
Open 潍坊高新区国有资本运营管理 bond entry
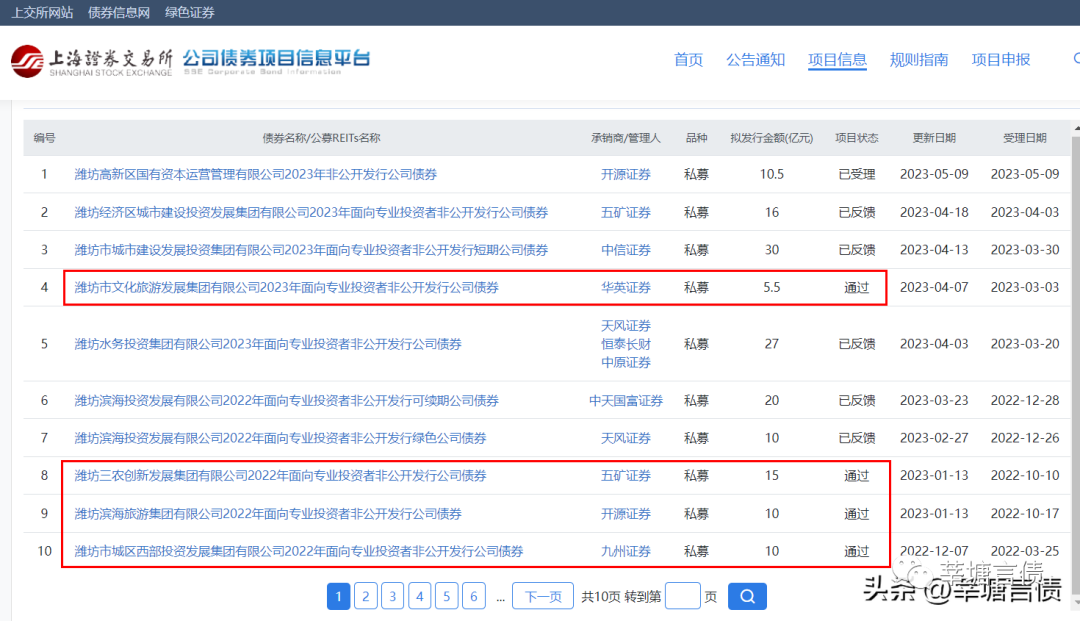pyautogui.click(x=255, y=174)
